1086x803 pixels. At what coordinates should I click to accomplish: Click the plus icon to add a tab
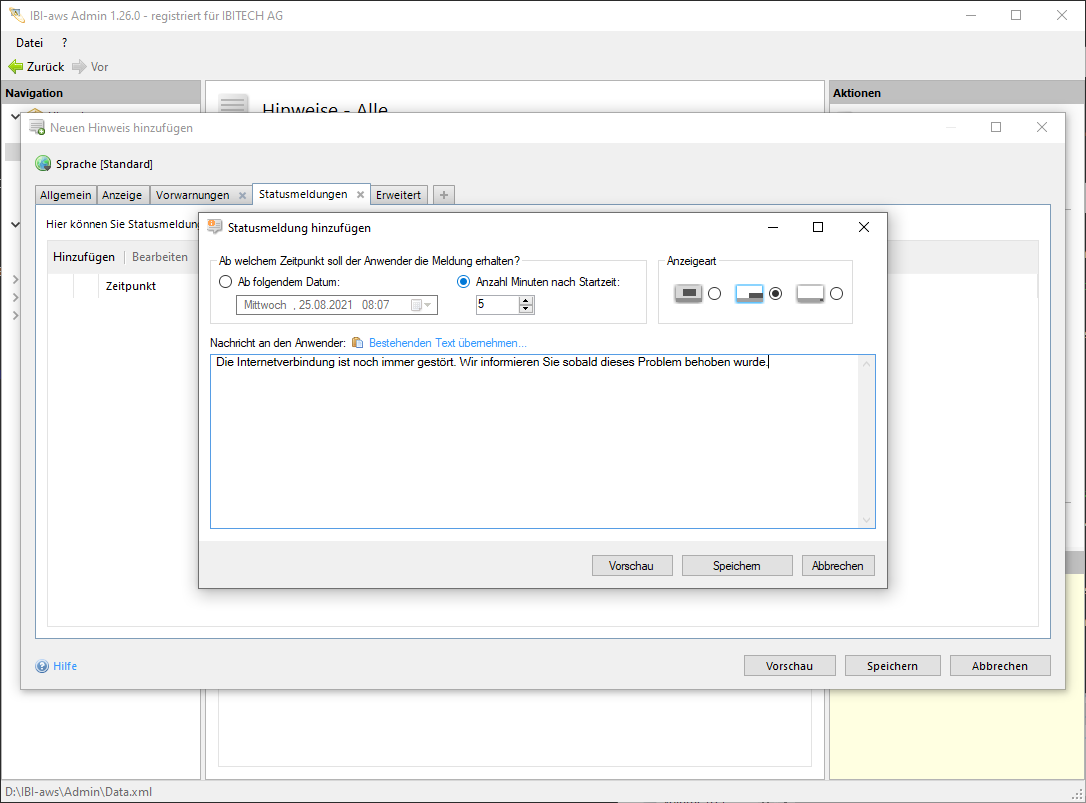pyautogui.click(x=444, y=195)
